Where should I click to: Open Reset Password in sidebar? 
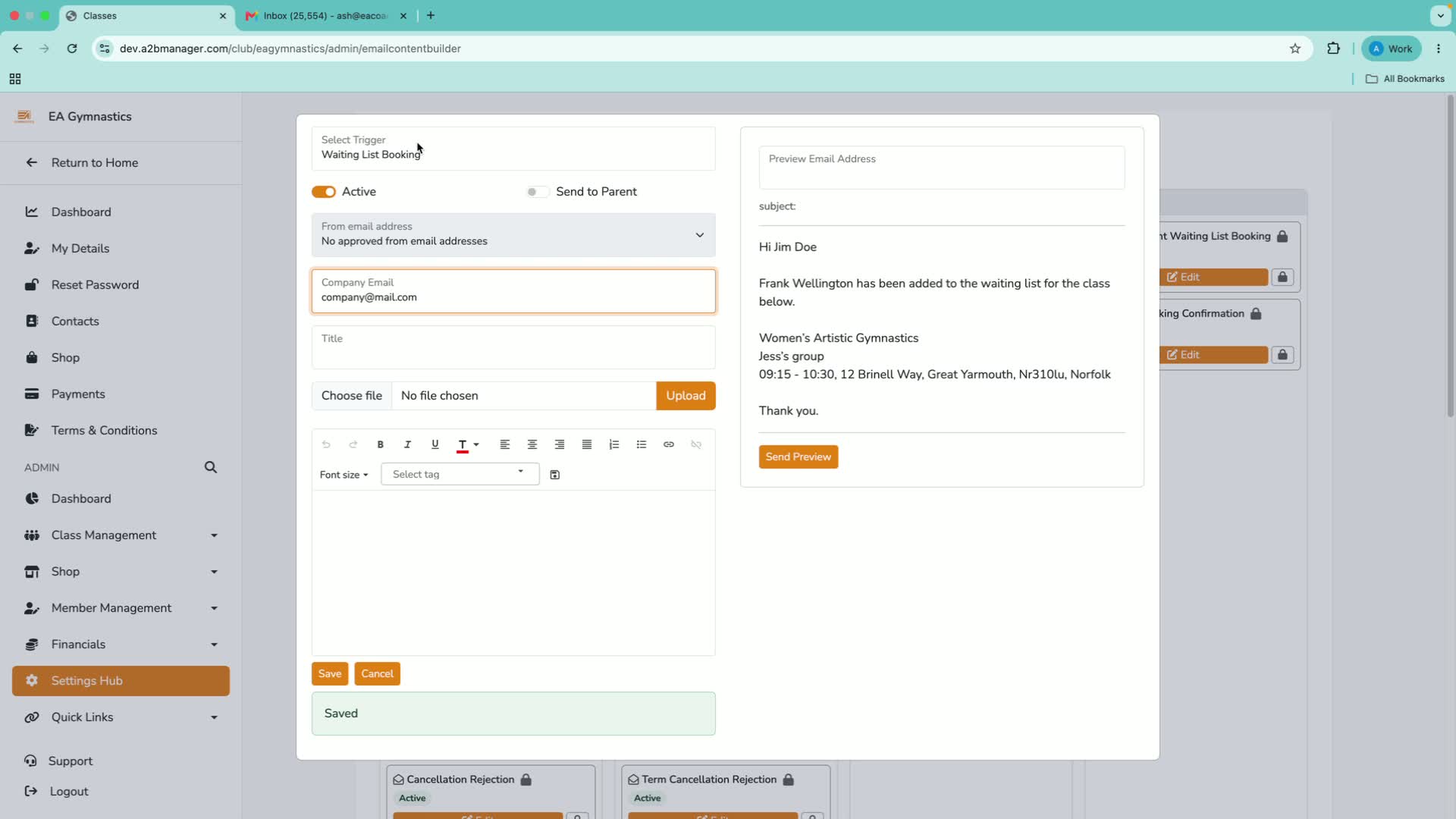point(95,284)
